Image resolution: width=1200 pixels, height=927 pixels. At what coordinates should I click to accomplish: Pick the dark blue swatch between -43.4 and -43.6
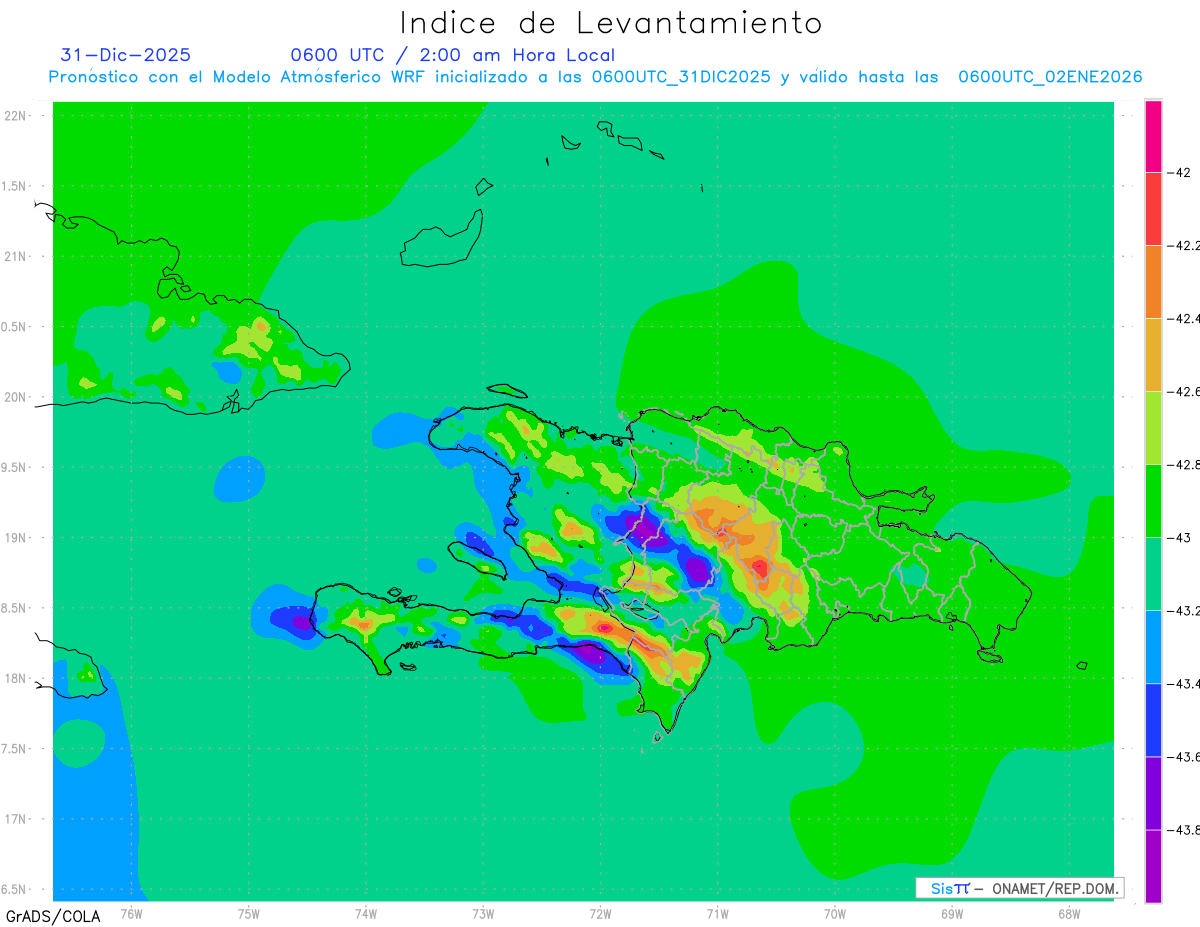coord(1153,719)
